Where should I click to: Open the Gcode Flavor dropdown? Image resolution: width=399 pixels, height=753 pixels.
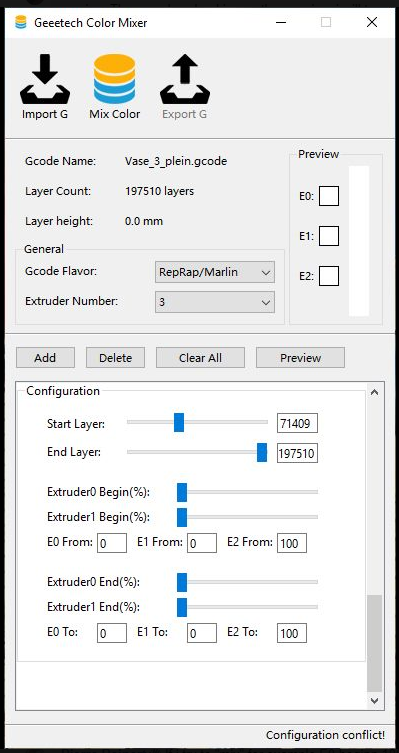pos(215,272)
